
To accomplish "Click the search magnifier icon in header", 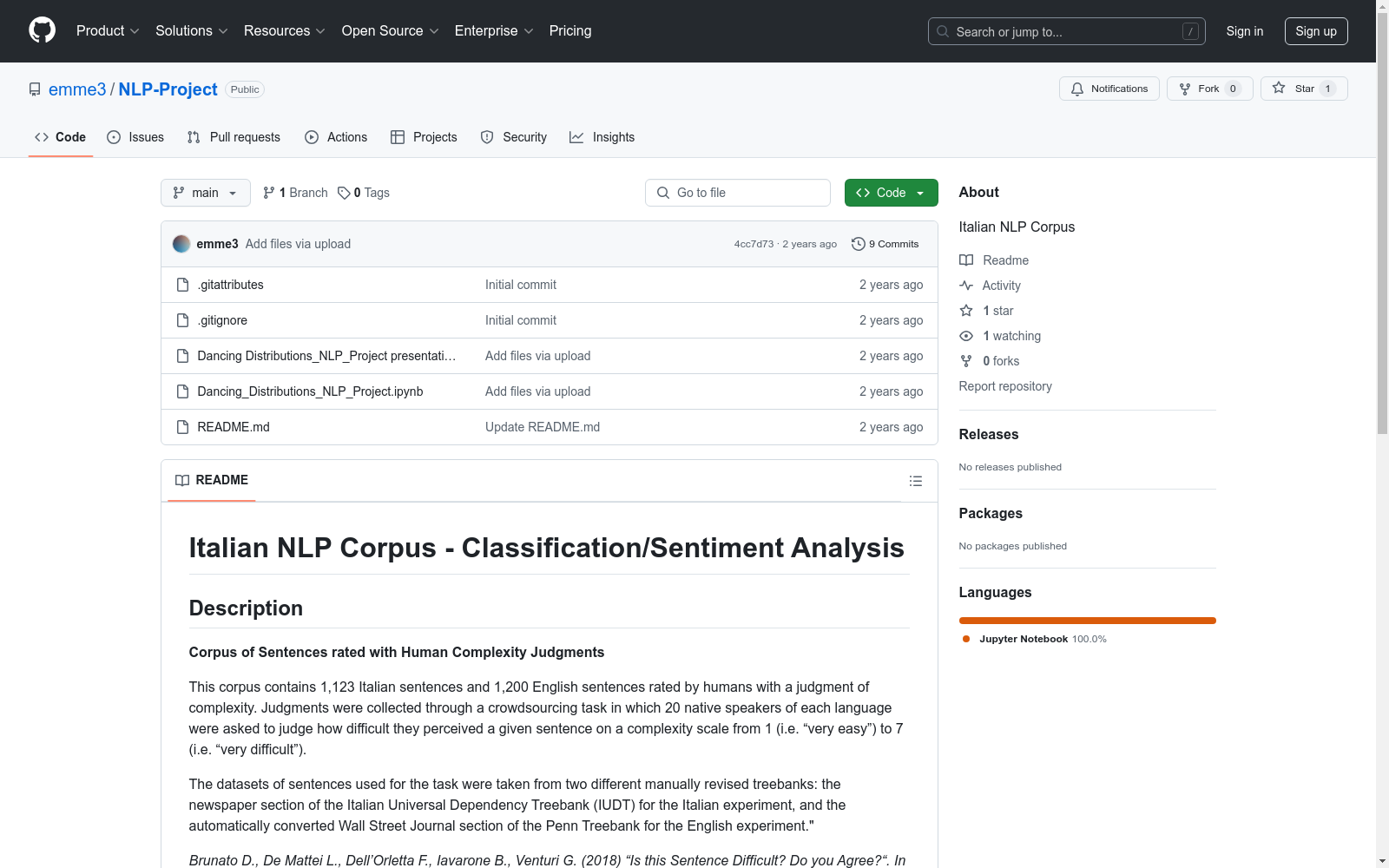I will point(943,31).
